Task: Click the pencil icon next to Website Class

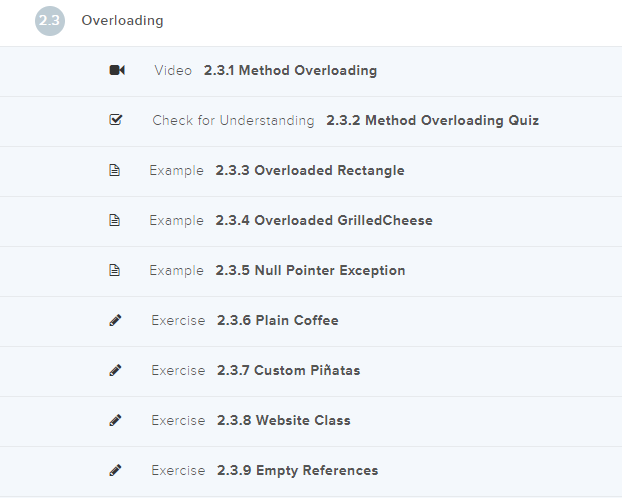Action: pyautogui.click(x=115, y=420)
